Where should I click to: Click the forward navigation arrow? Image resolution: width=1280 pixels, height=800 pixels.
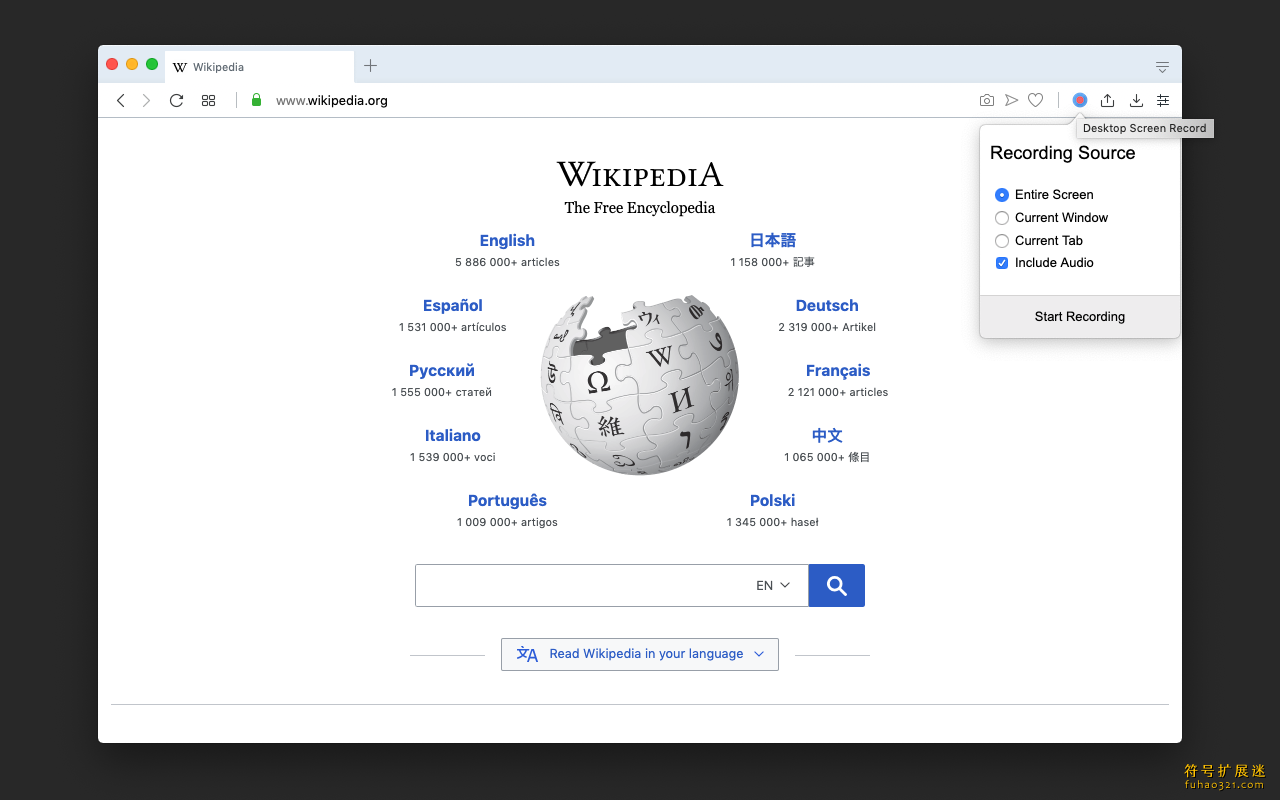146,100
